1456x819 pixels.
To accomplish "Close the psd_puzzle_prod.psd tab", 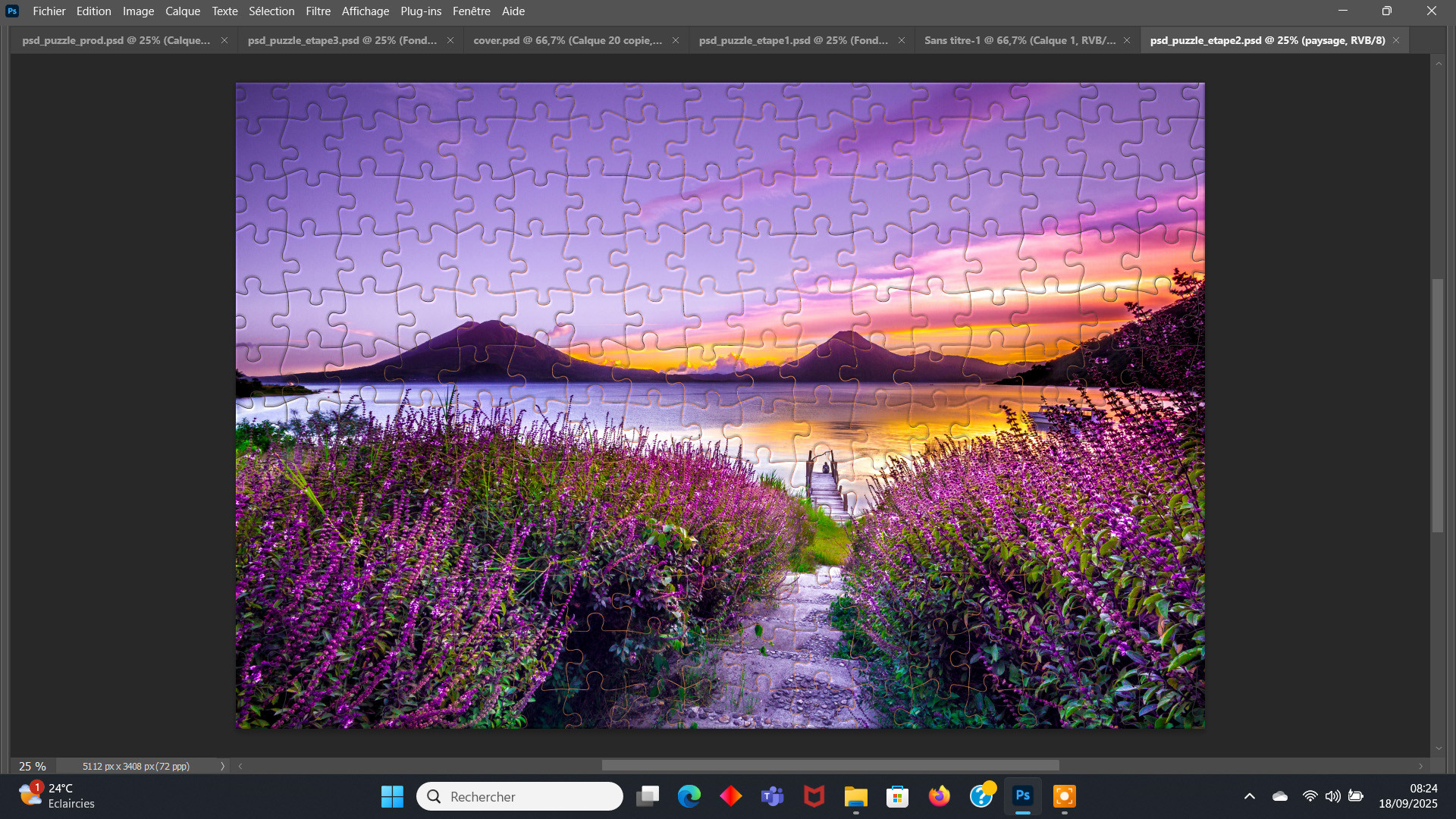I will [224, 40].
